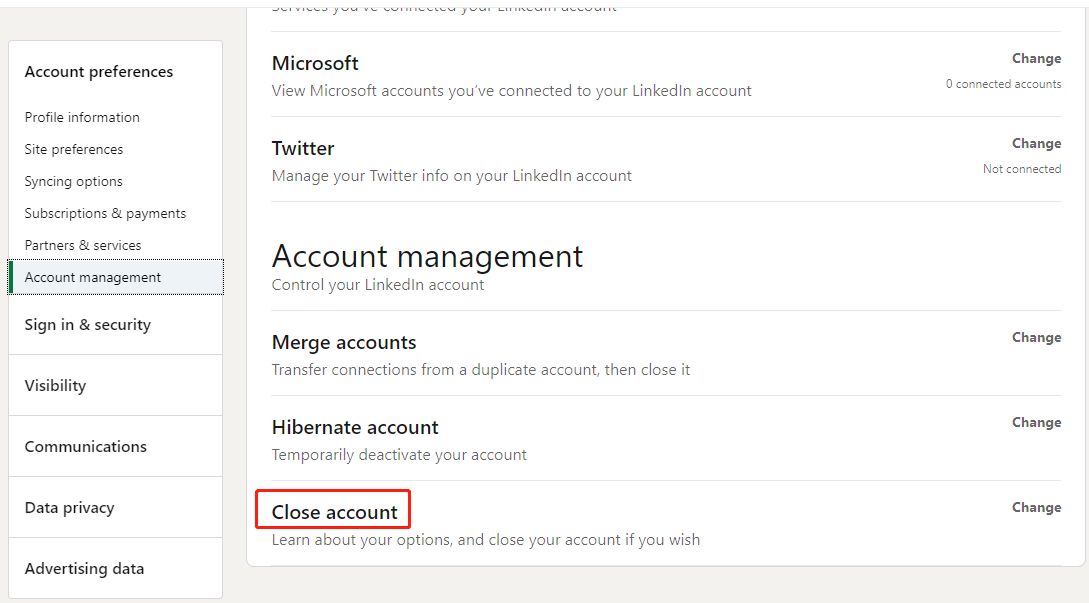Switch to Visibility settings

(55, 385)
